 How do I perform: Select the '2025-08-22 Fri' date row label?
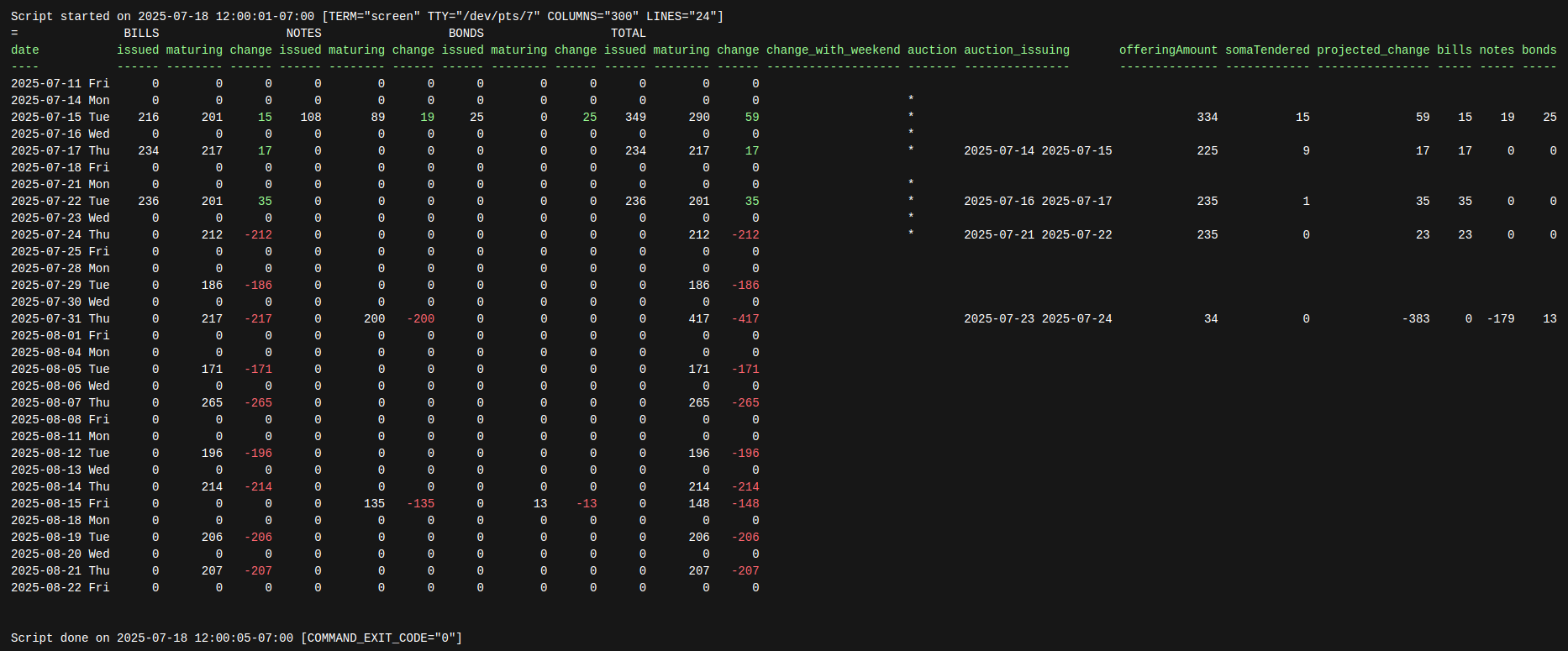click(x=61, y=588)
